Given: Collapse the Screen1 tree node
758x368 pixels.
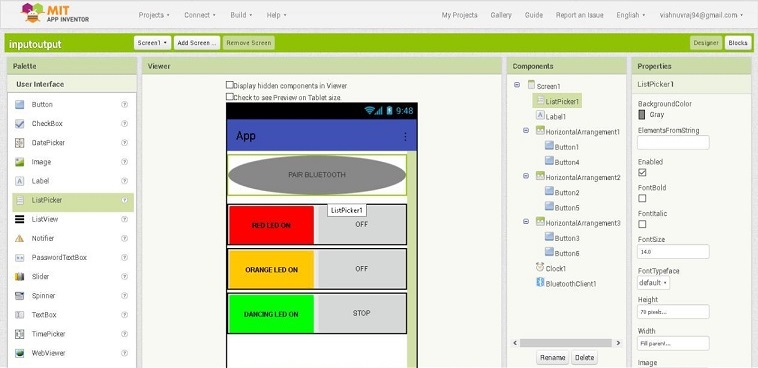Looking at the screenshot, I should [517, 85].
